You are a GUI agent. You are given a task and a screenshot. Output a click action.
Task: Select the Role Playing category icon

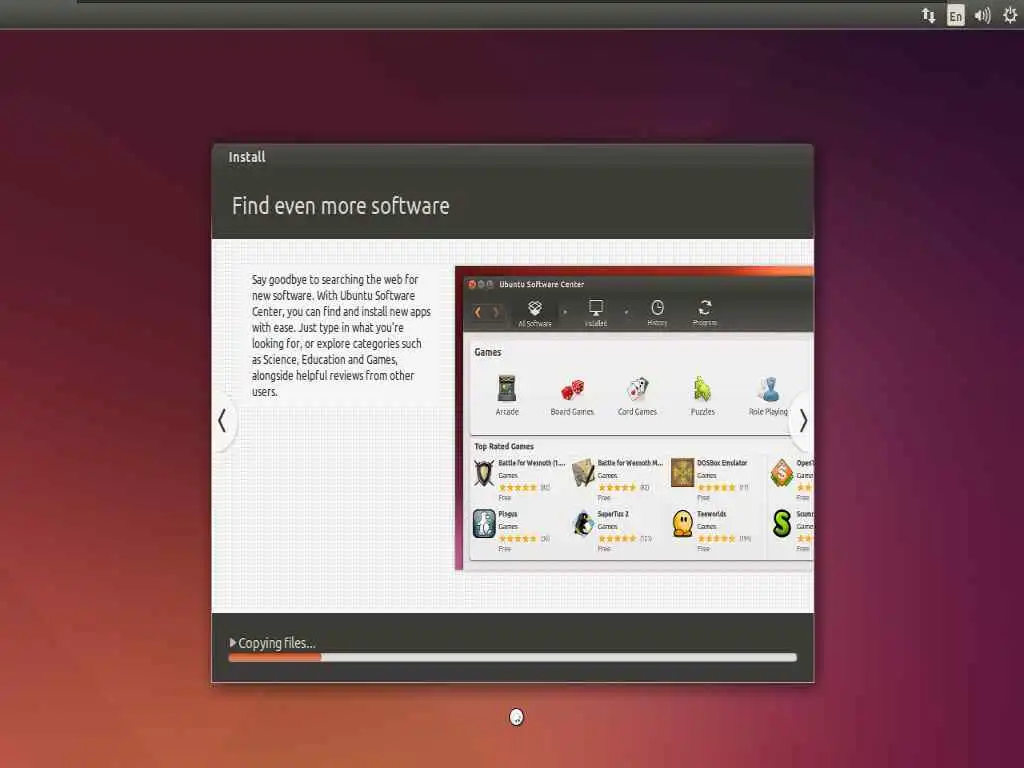pyautogui.click(x=769, y=390)
